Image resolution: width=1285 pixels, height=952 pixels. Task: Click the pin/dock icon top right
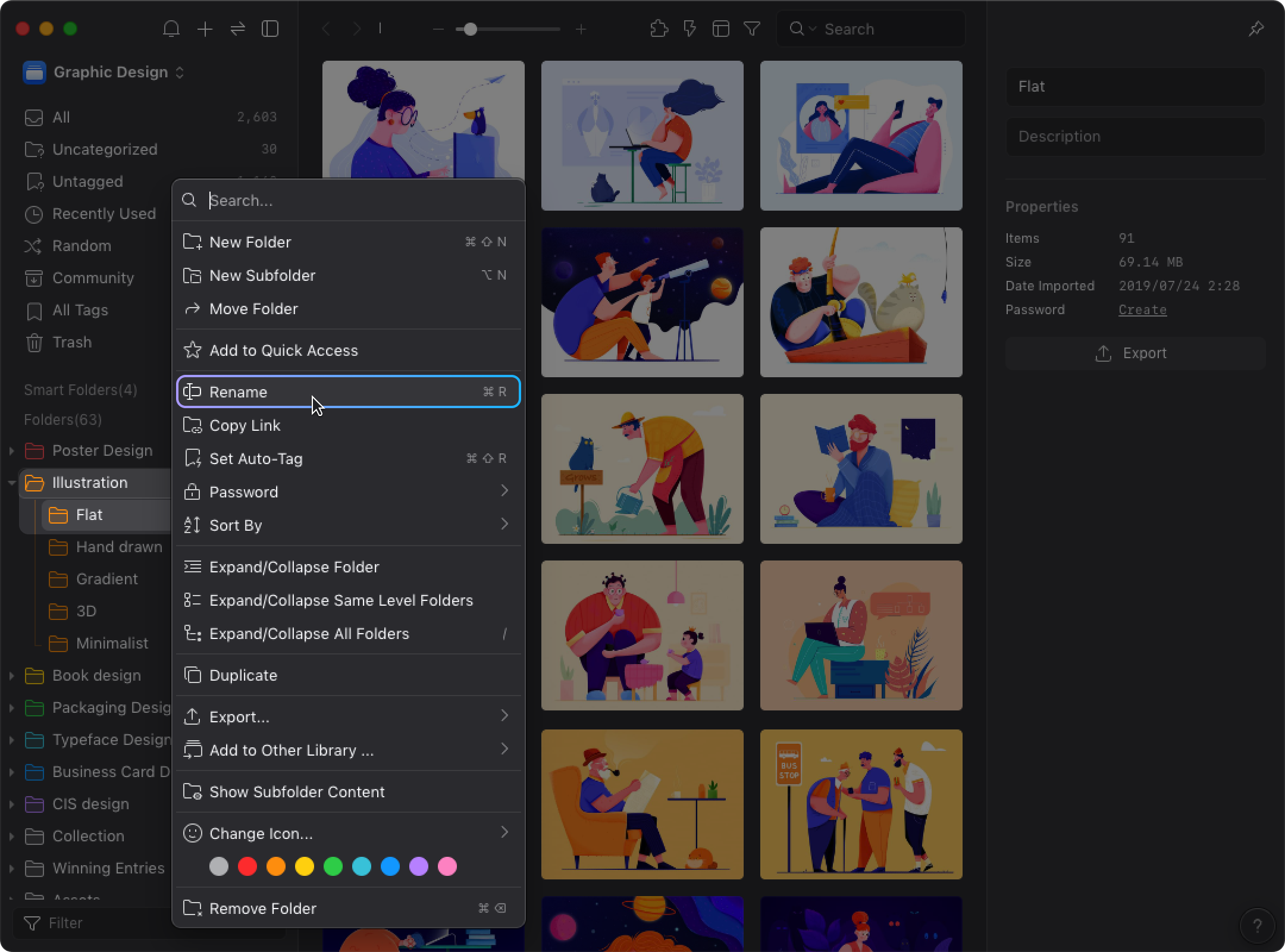(1257, 28)
